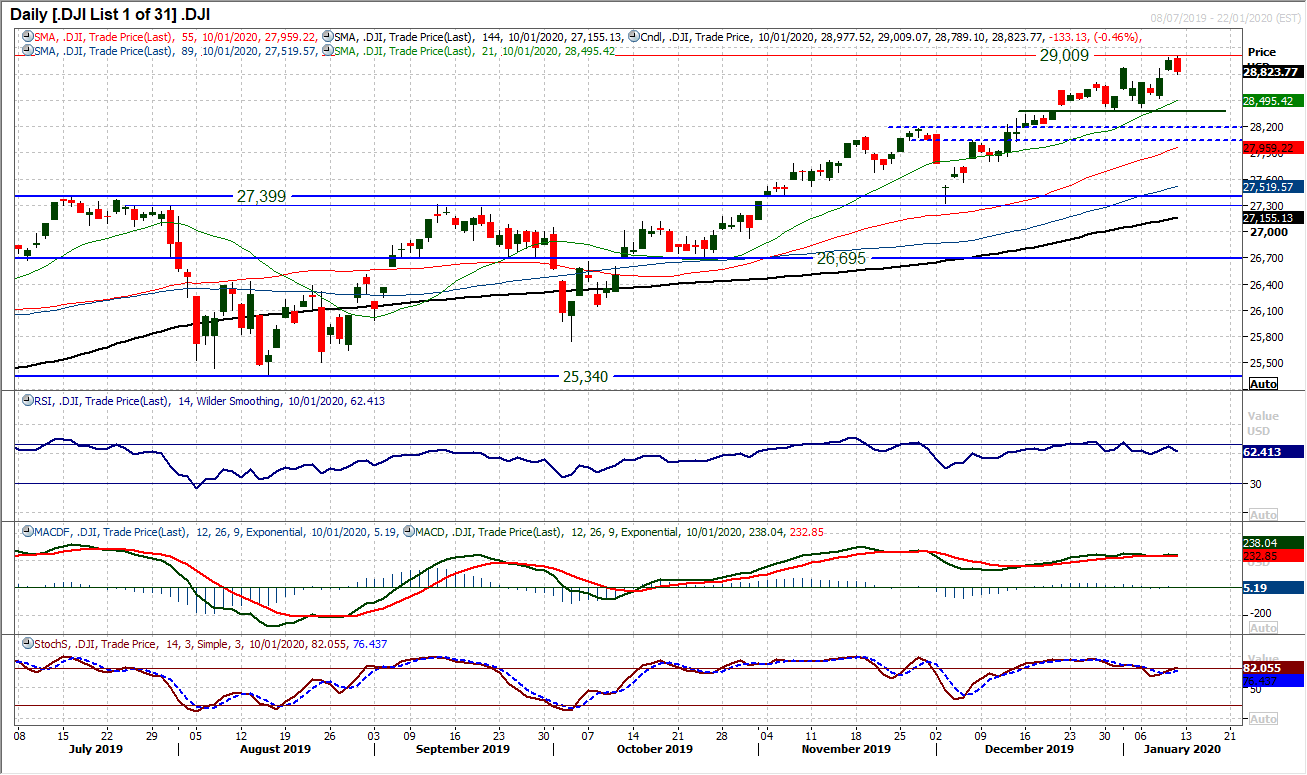Toggle Auto scaling on the stochastic pane

(x=1264, y=718)
